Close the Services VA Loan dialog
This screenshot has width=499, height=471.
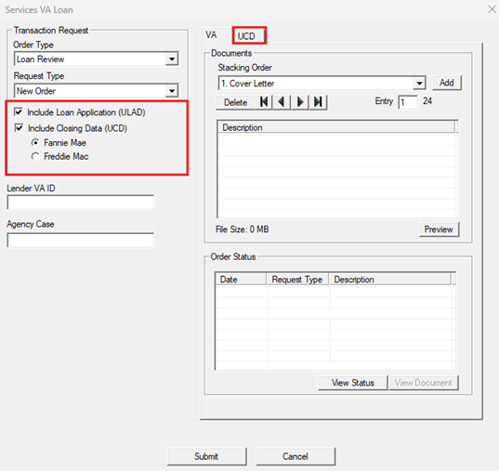click(492, 9)
